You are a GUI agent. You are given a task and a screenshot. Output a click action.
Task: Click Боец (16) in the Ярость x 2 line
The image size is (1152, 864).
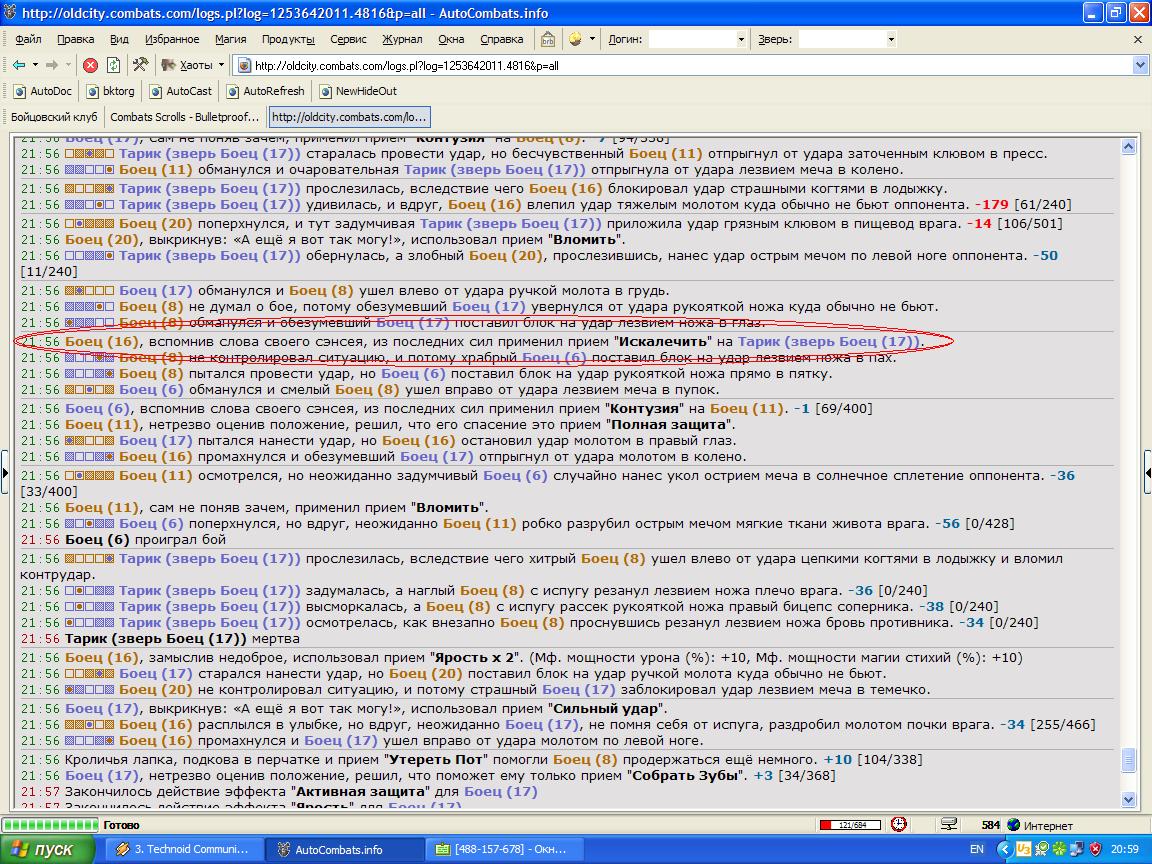(x=101, y=658)
